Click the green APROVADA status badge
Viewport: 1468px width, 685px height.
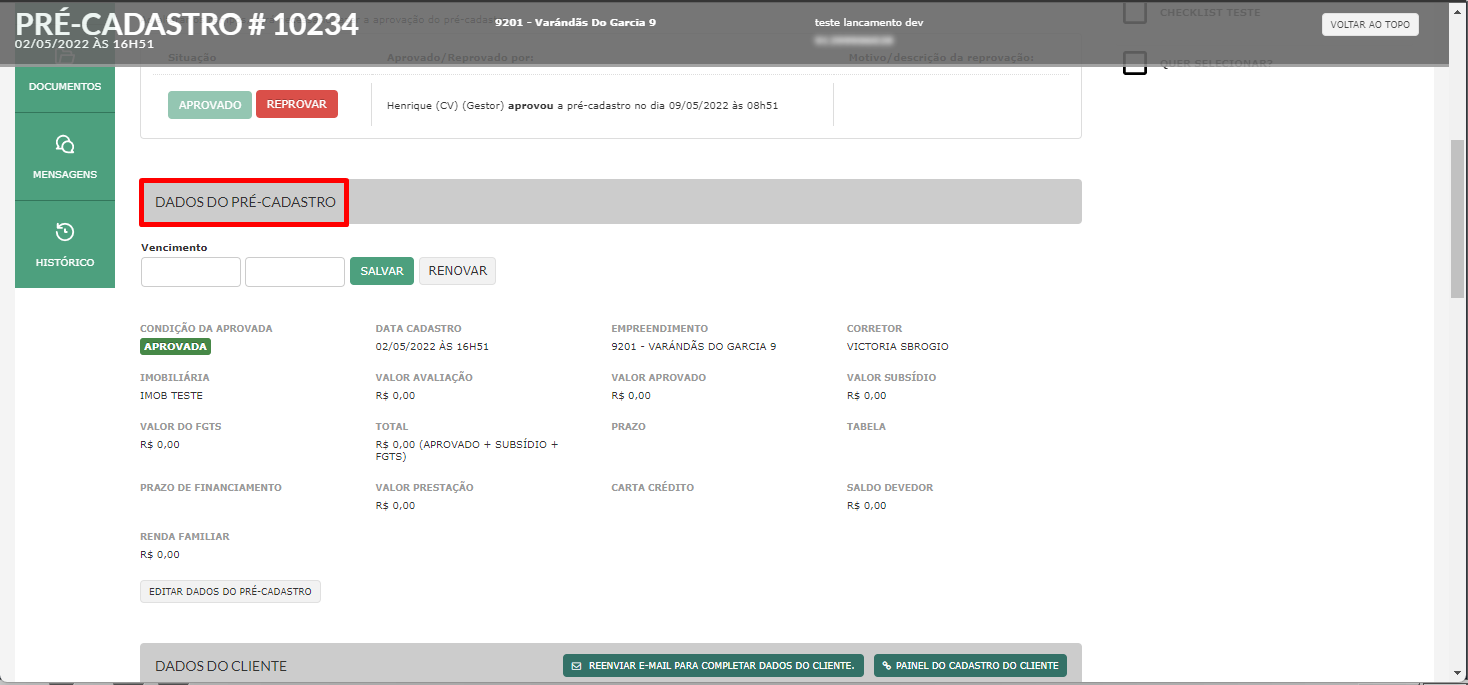click(176, 347)
